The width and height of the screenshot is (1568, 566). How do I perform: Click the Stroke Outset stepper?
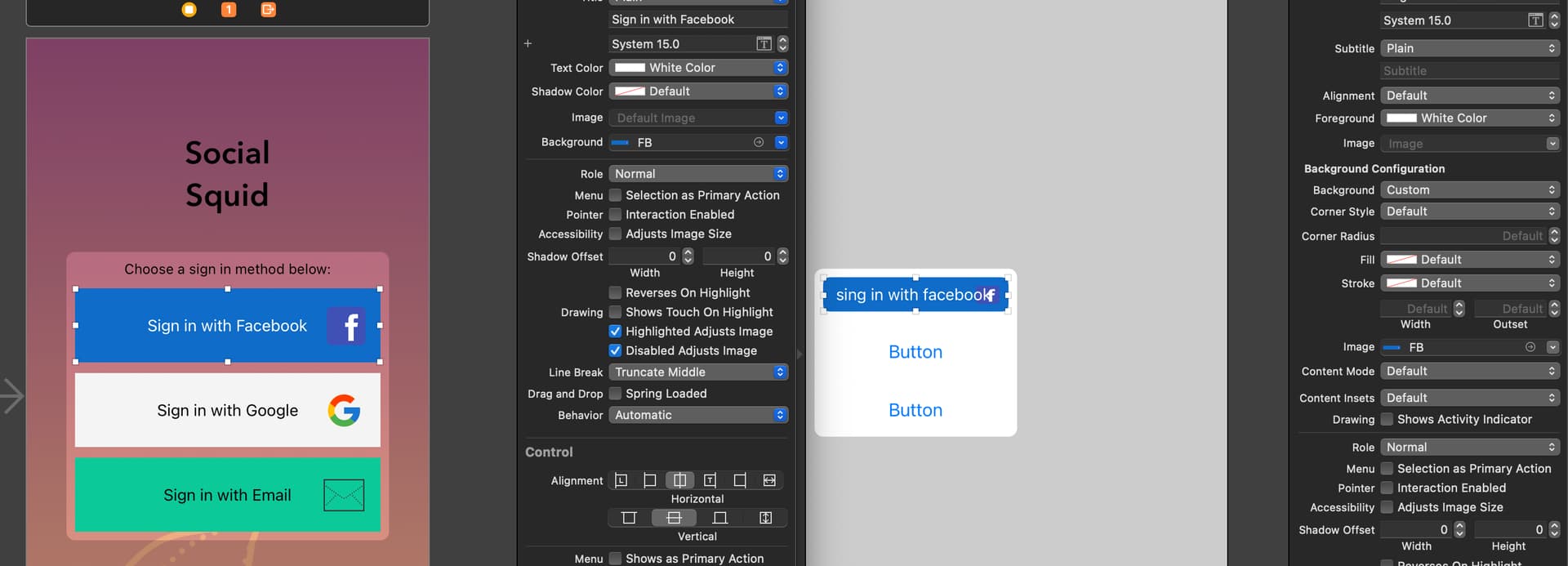(1554, 309)
